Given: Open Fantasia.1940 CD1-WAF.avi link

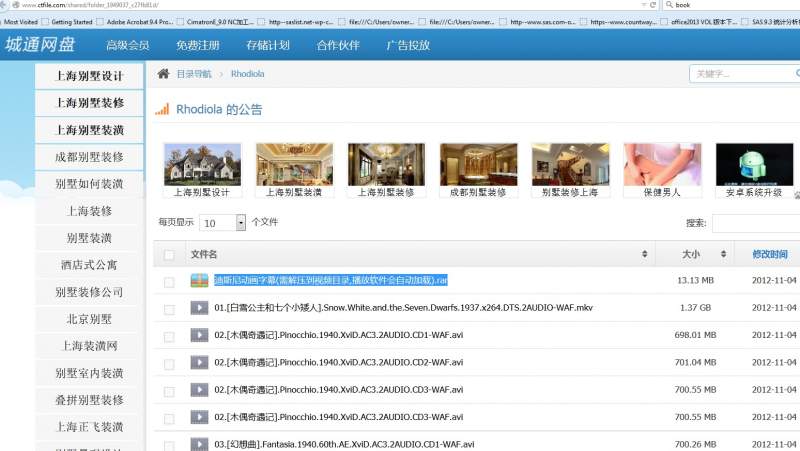Looking at the screenshot, I should tap(344, 444).
